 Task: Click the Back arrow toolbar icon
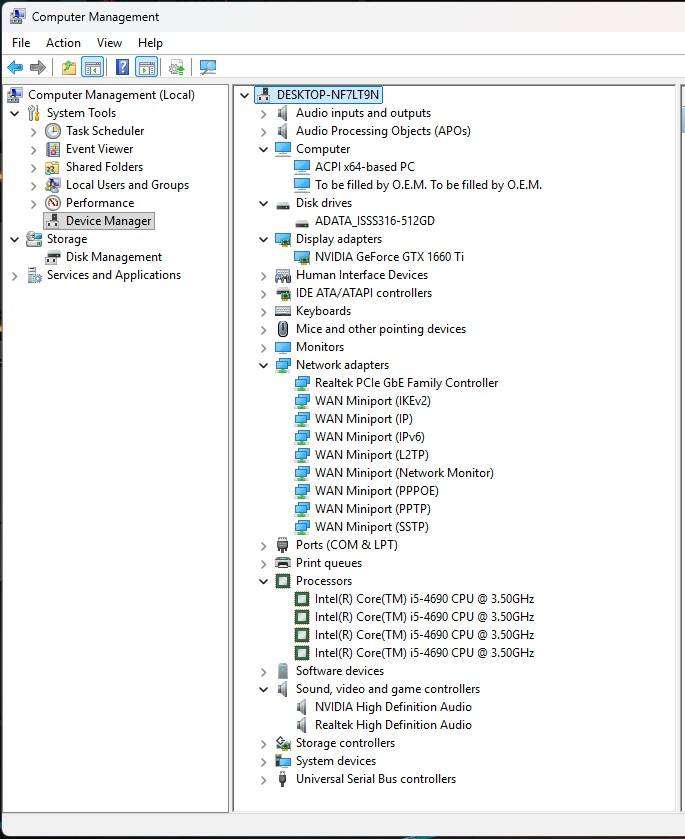coord(15,67)
